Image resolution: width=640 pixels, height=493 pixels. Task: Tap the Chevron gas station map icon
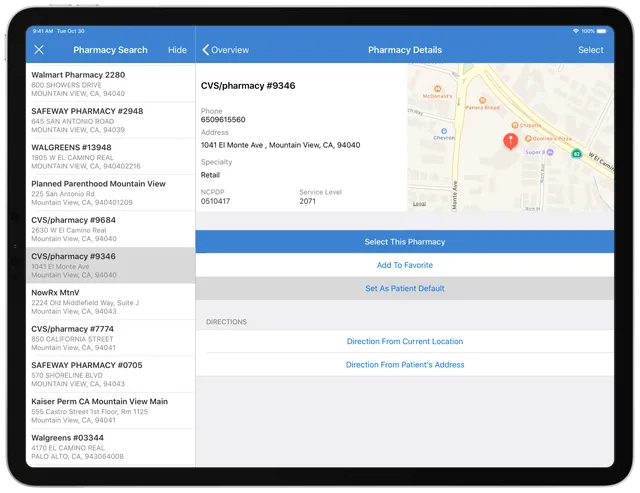pyautogui.click(x=444, y=131)
